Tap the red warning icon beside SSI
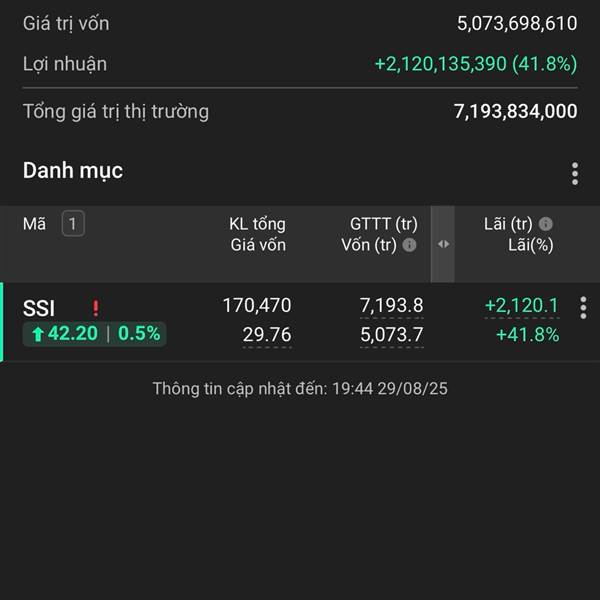Viewport: 600px width, 600px height. tap(95, 308)
